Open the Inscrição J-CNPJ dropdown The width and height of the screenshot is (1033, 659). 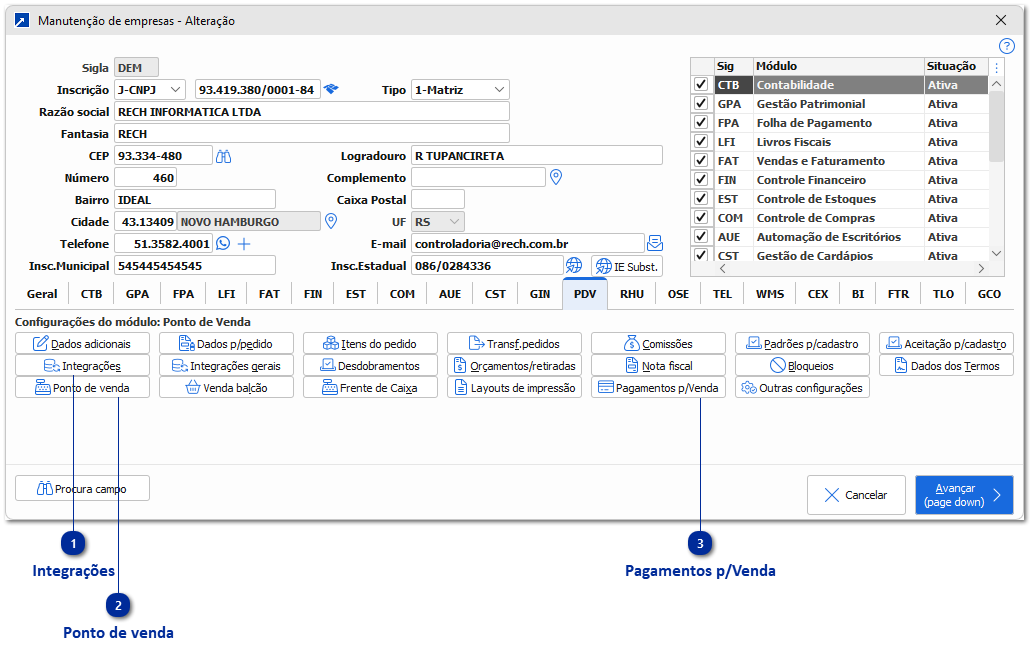coord(150,90)
